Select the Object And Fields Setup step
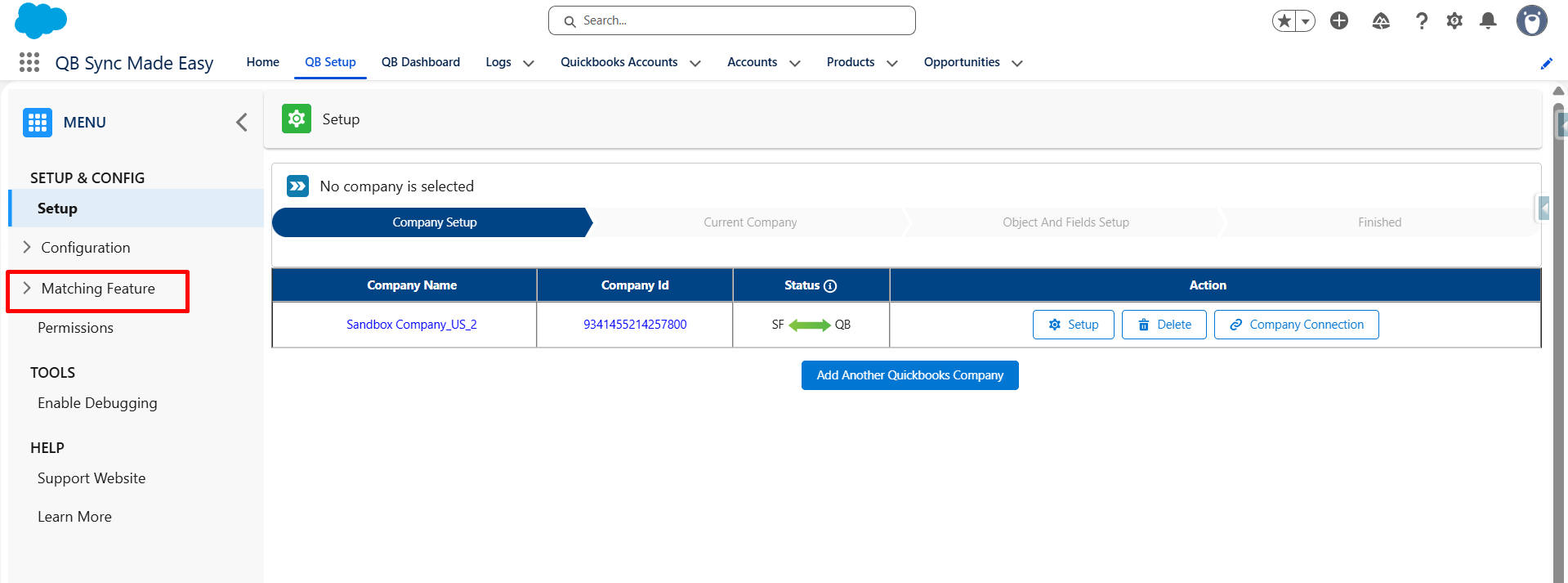The height and width of the screenshot is (583, 1568). (x=1065, y=222)
